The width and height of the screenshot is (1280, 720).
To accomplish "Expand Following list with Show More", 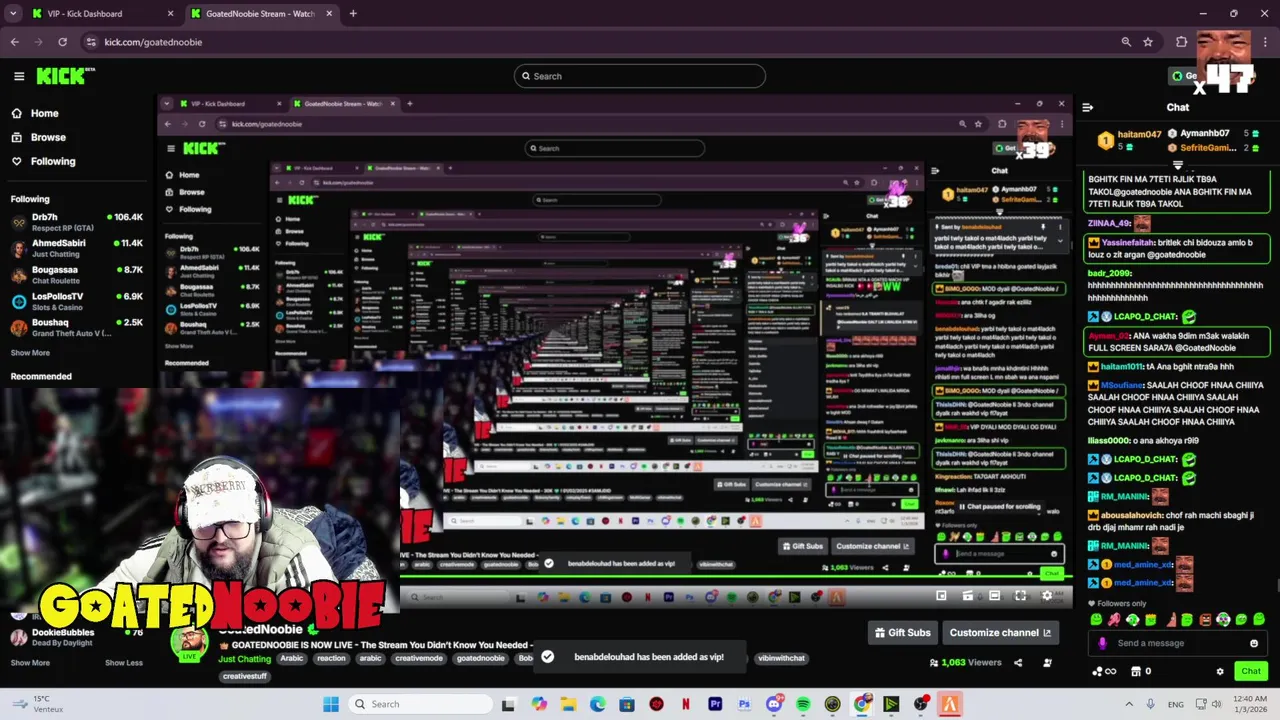I will pos(30,353).
